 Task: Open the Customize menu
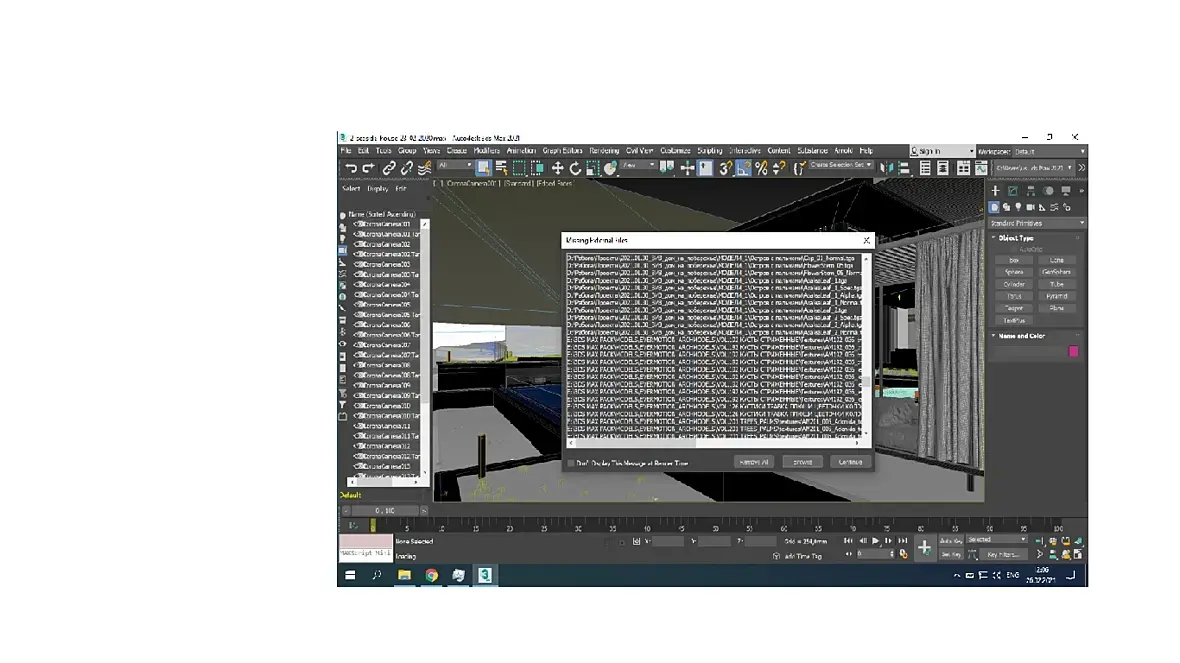[675, 151]
